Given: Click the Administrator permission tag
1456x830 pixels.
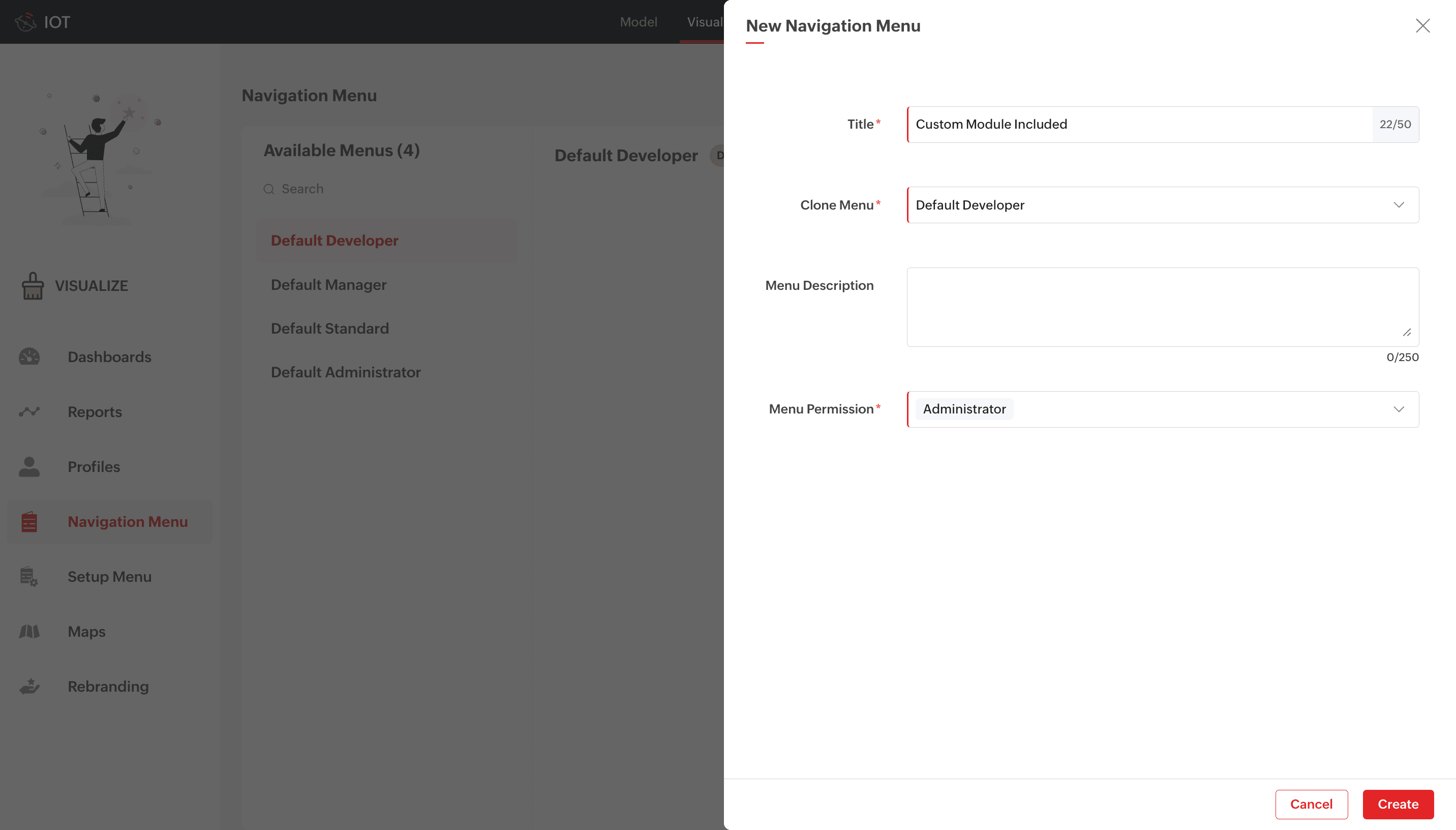Looking at the screenshot, I should click(964, 409).
